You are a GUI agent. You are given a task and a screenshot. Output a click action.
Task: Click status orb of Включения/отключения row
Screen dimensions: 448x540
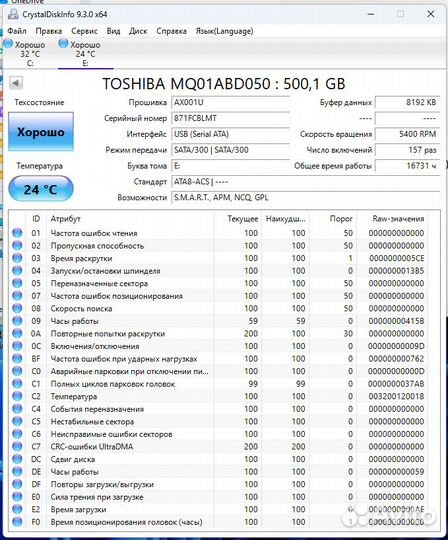point(17,346)
